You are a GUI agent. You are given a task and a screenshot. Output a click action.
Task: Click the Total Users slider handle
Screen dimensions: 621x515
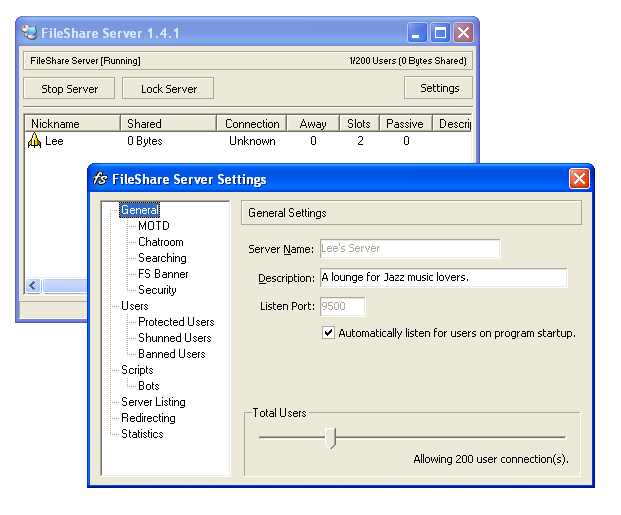coord(333,438)
